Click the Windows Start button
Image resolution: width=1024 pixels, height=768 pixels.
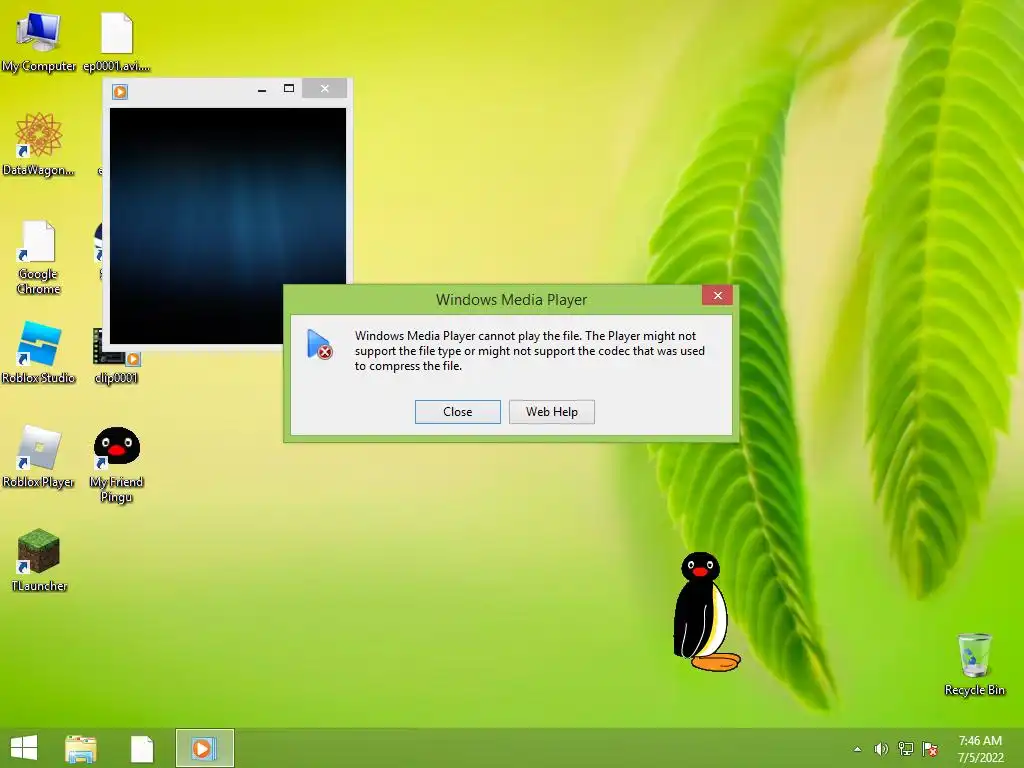[24, 748]
